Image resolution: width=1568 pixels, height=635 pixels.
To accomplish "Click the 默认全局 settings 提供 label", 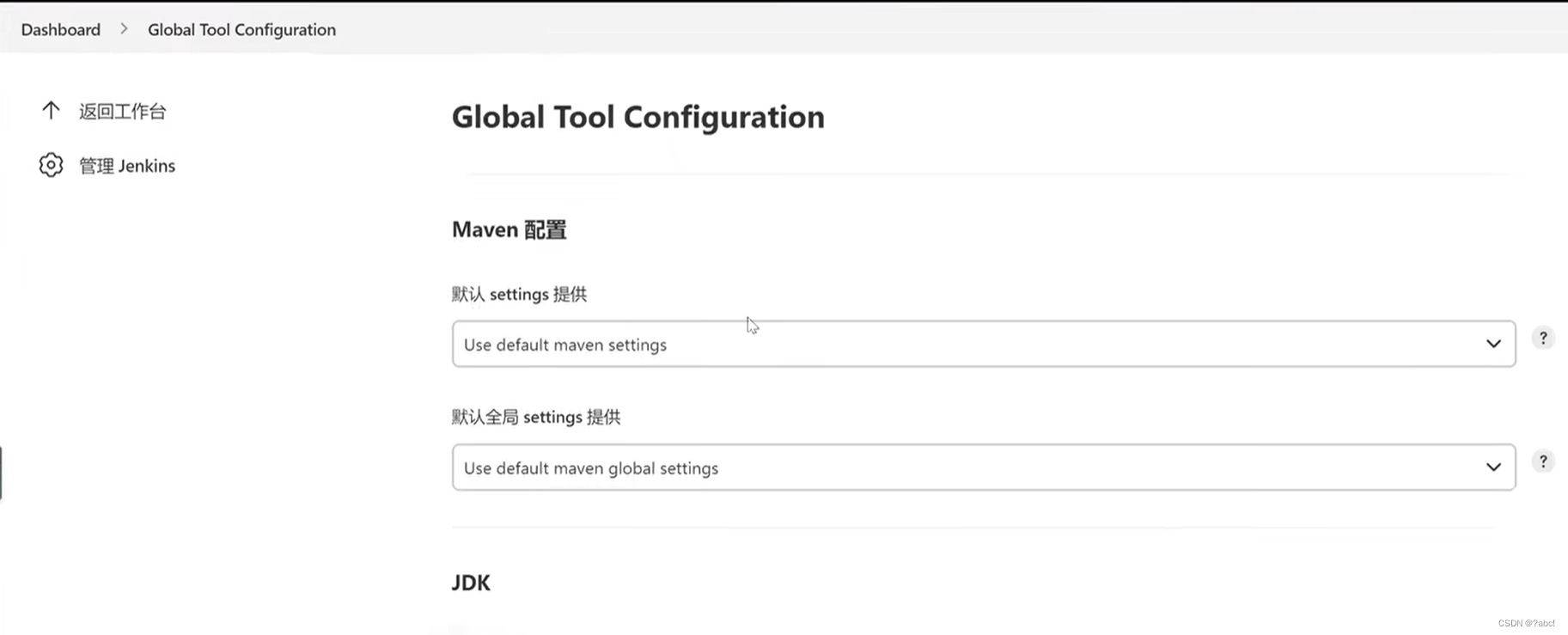I will tap(536, 417).
